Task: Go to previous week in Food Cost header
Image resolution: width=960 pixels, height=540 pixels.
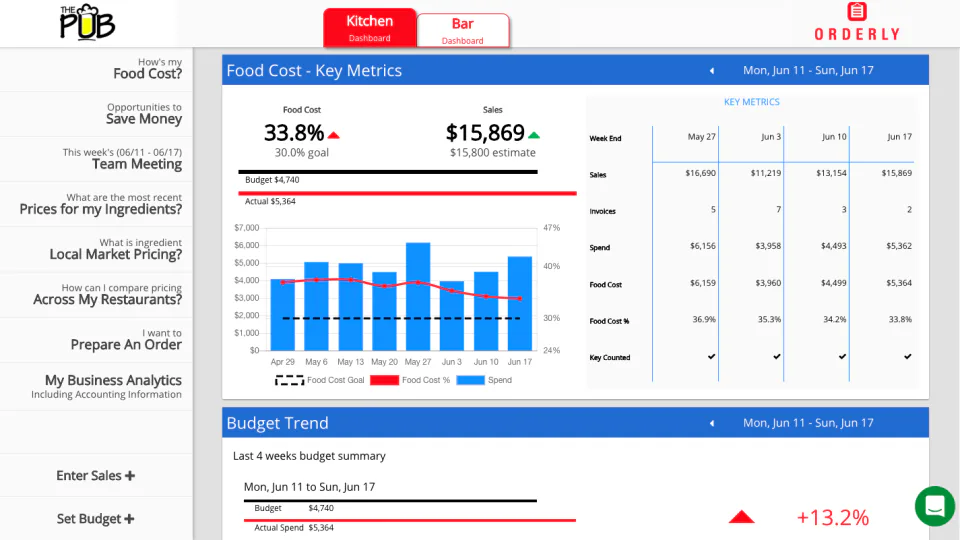Action: click(711, 70)
